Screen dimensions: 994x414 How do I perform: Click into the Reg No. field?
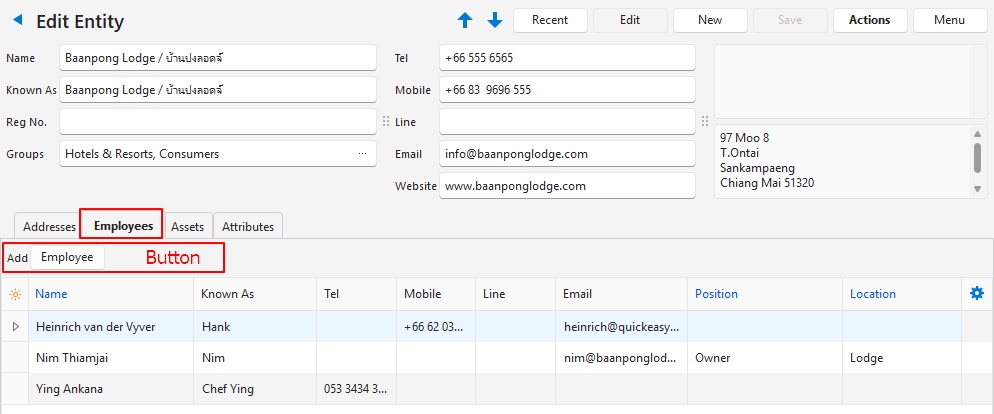coord(217,122)
